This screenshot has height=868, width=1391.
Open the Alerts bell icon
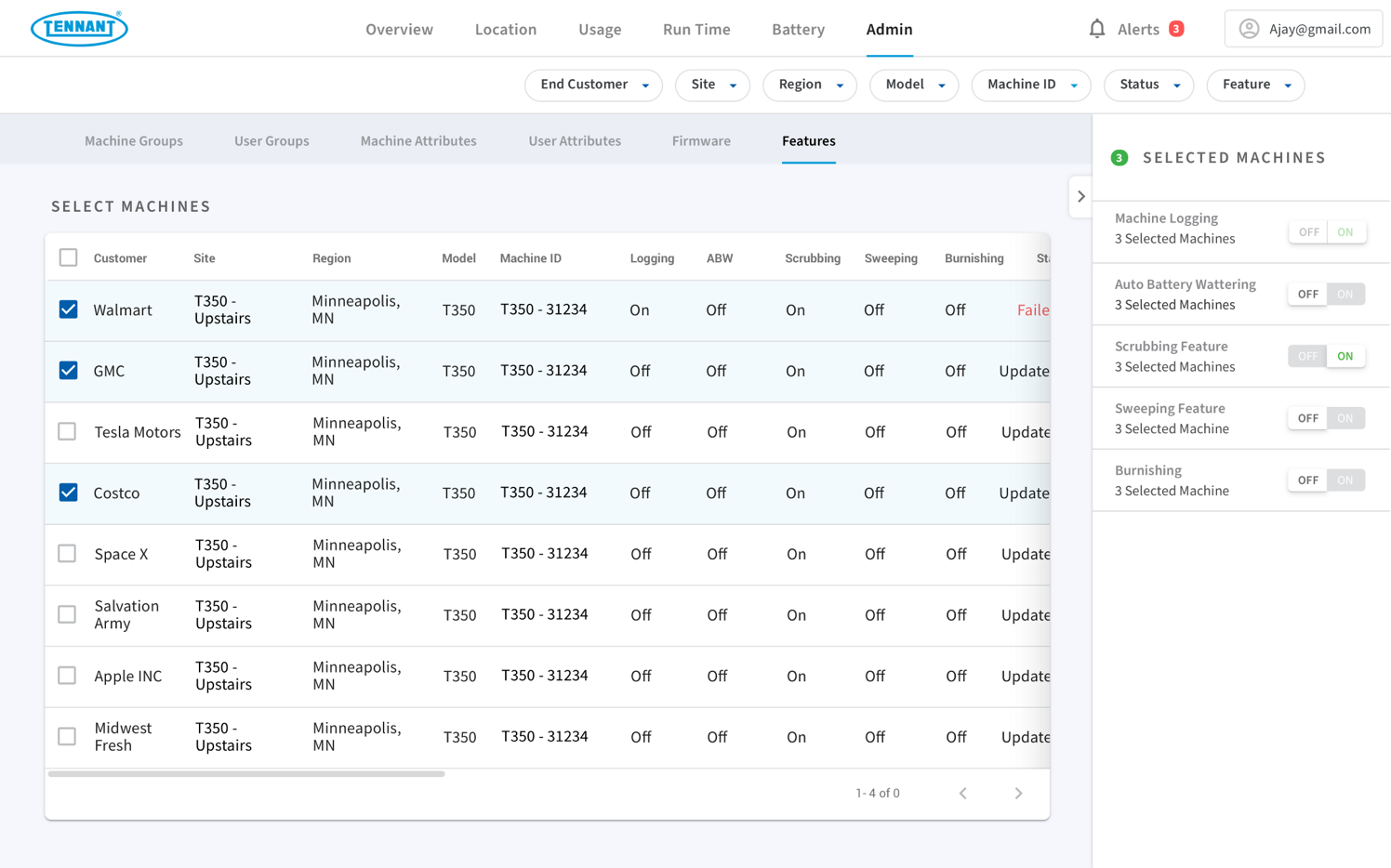(1097, 29)
